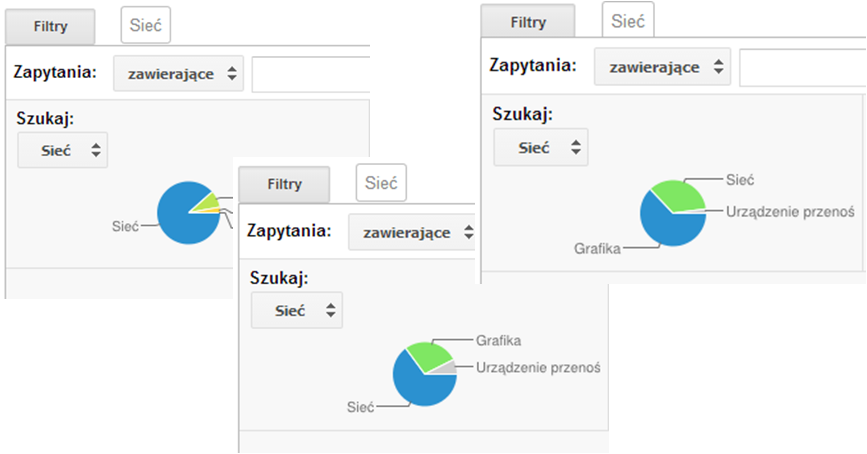The height and width of the screenshot is (454, 867).
Task: Focus the Zapytania text field in the top-left panel
Action: coord(310,74)
